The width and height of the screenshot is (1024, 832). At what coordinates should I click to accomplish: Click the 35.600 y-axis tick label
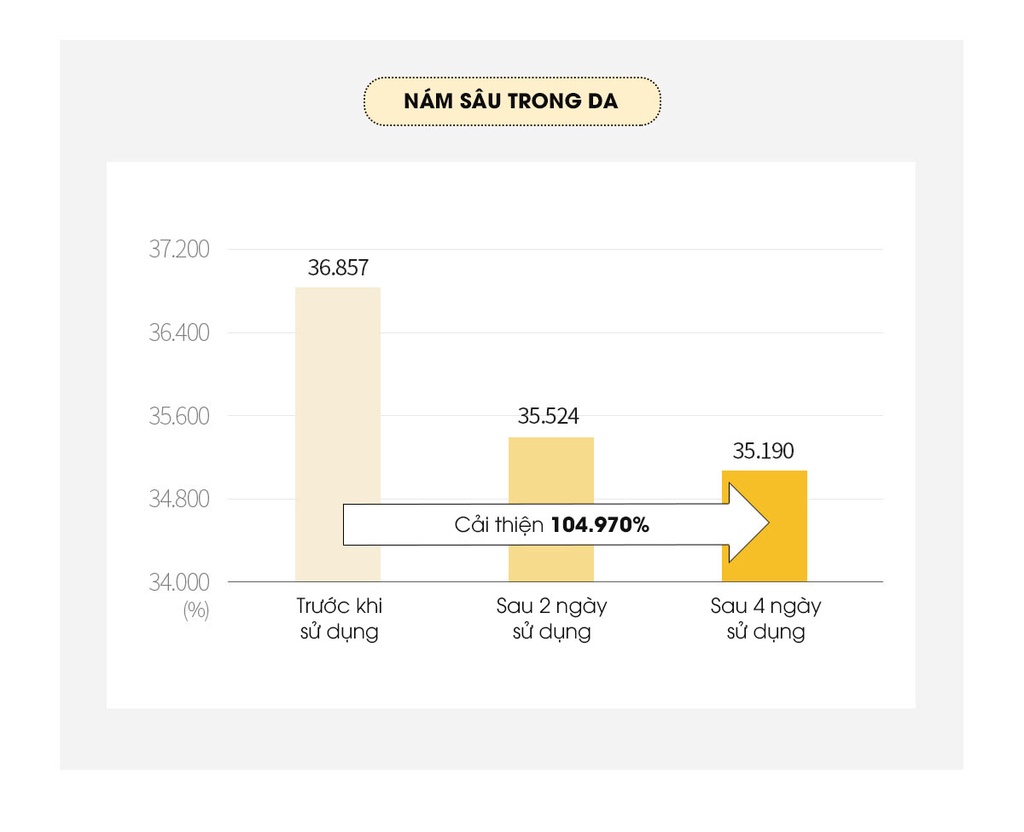tap(179, 415)
